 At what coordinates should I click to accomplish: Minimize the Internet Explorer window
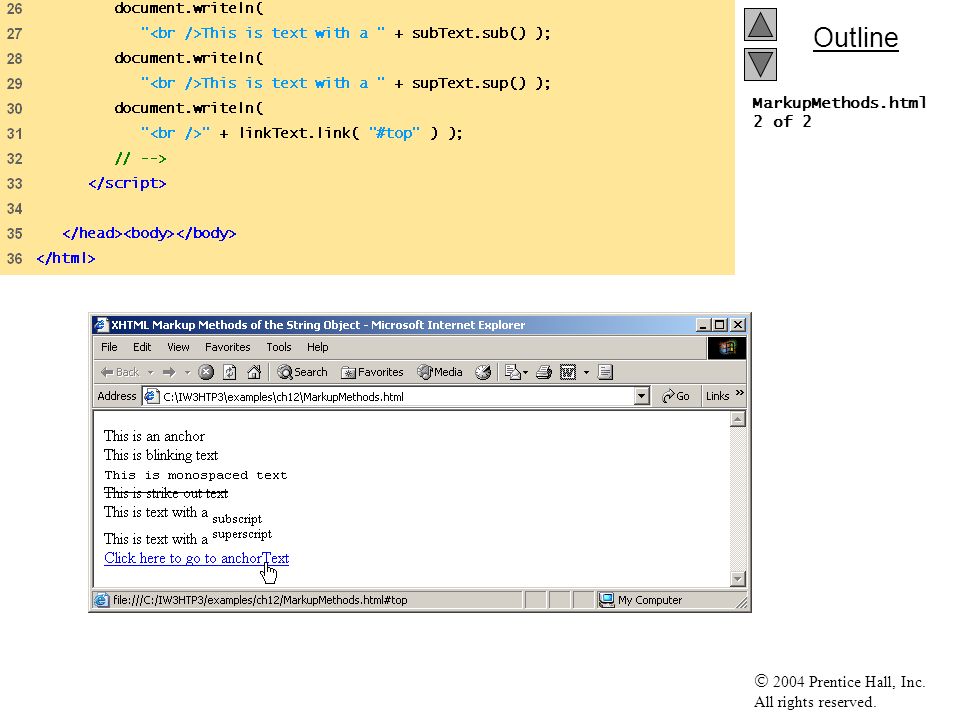(703, 325)
